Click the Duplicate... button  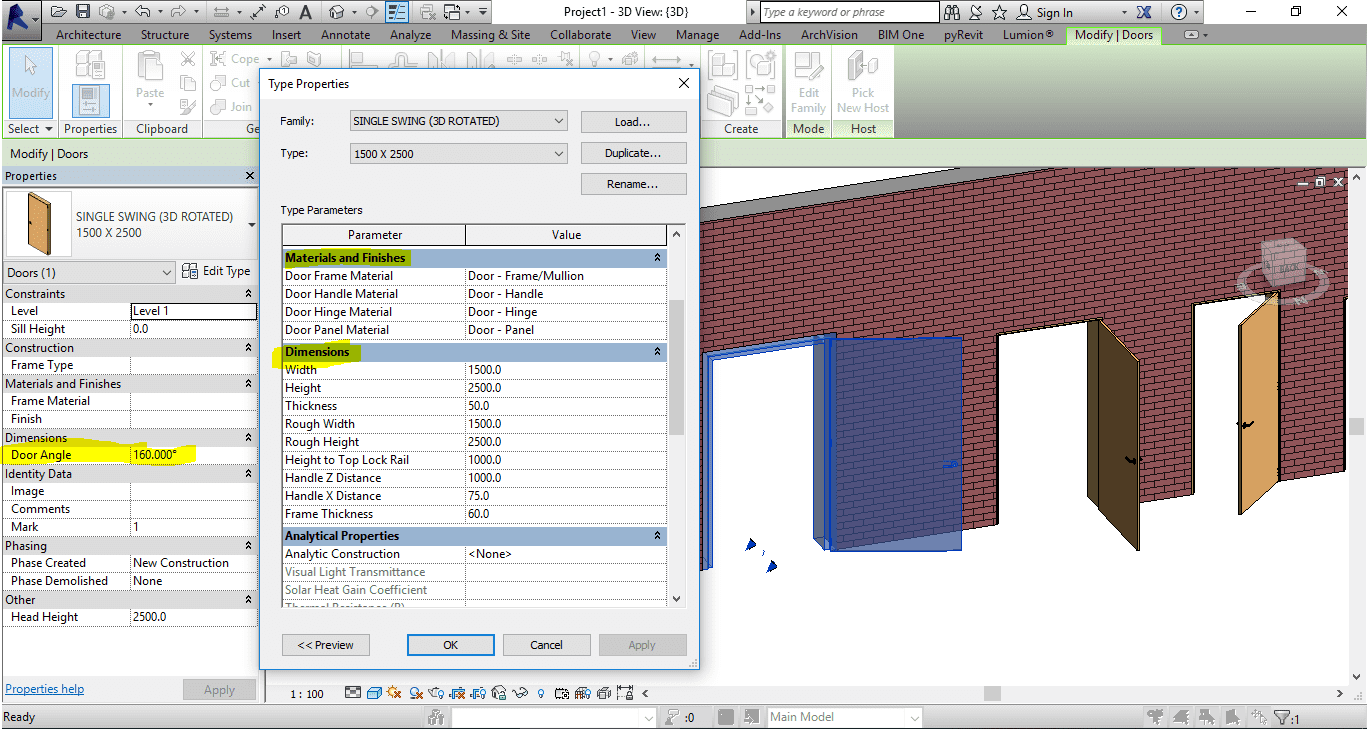click(x=633, y=154)
